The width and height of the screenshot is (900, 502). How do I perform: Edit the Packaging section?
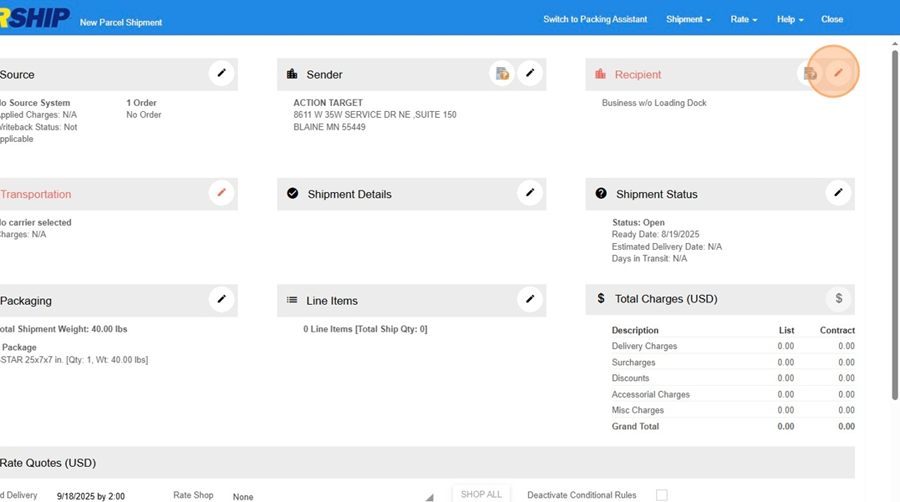[x=222, y=299]
